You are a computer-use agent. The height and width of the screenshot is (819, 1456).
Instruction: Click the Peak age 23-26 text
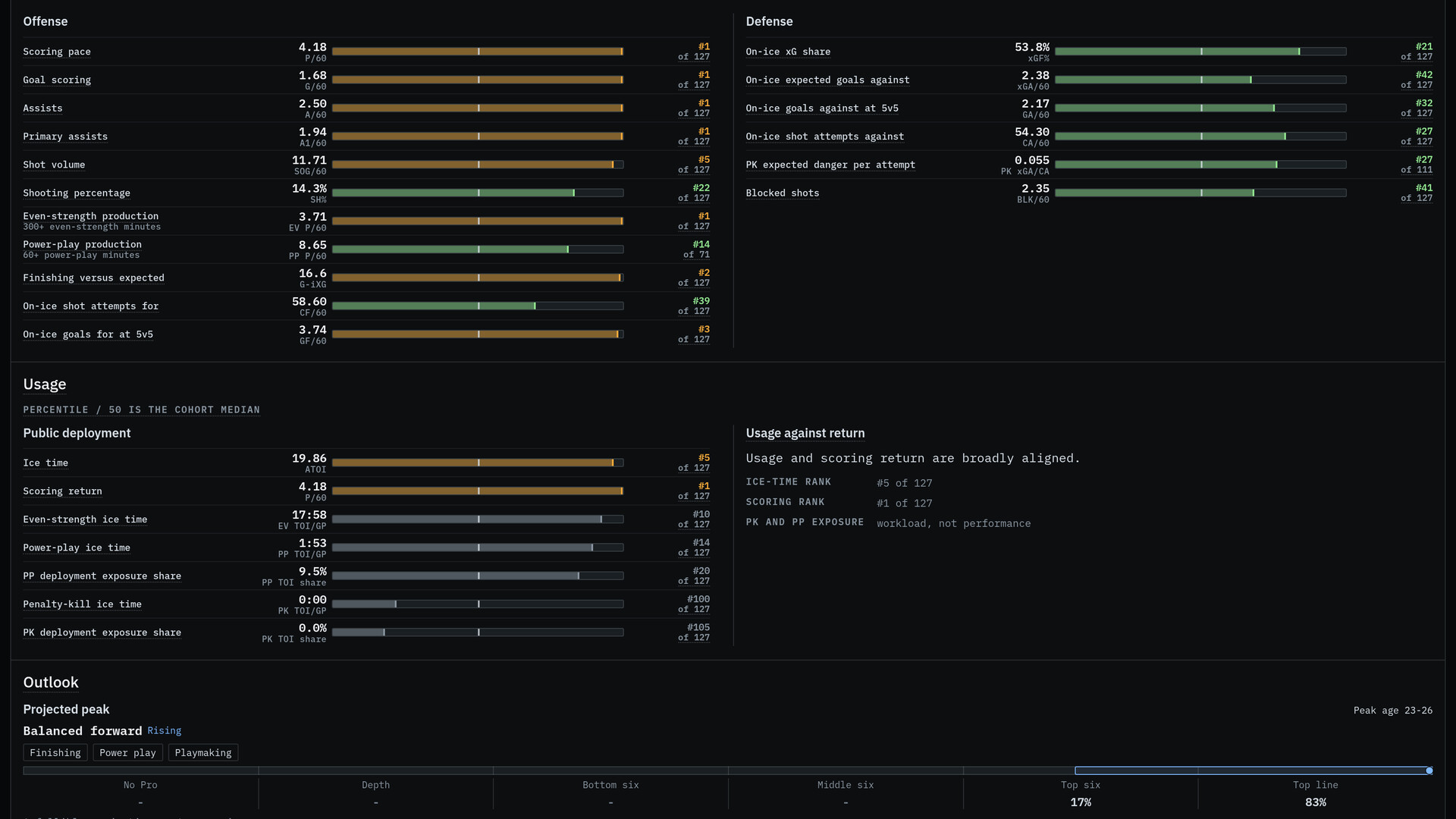click(1393, 711)
